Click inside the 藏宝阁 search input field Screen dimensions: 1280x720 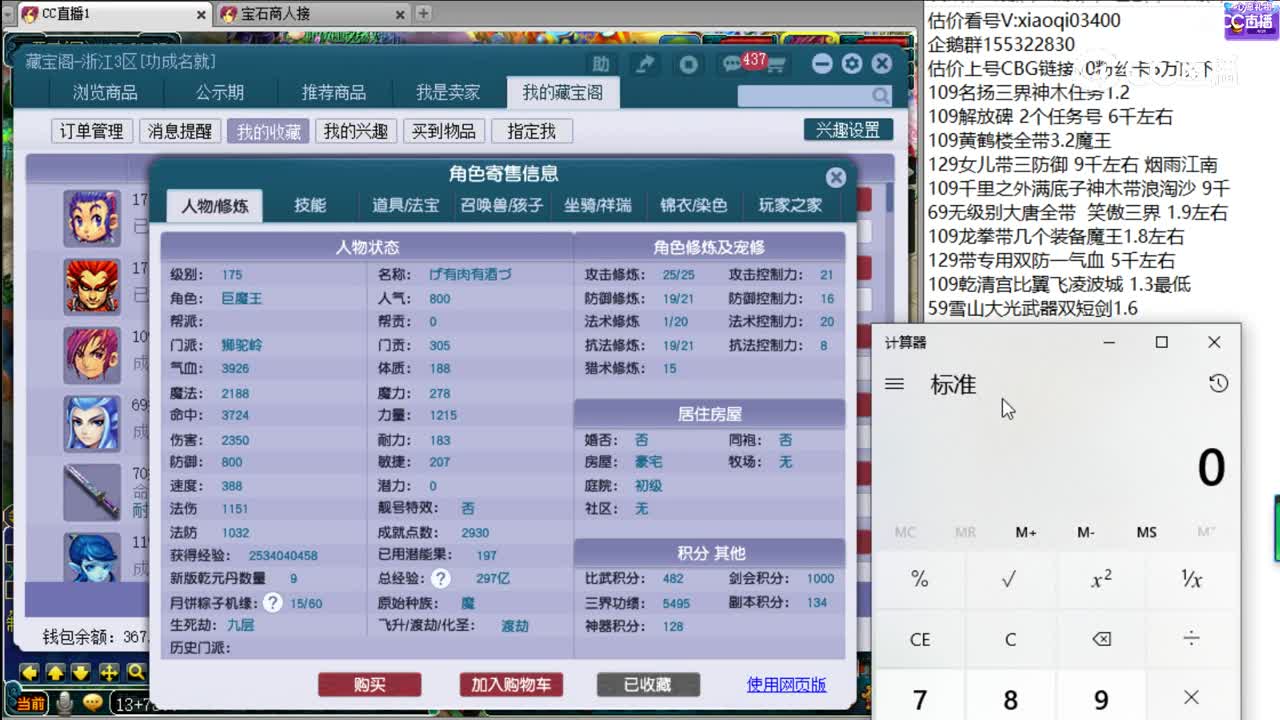800,95
